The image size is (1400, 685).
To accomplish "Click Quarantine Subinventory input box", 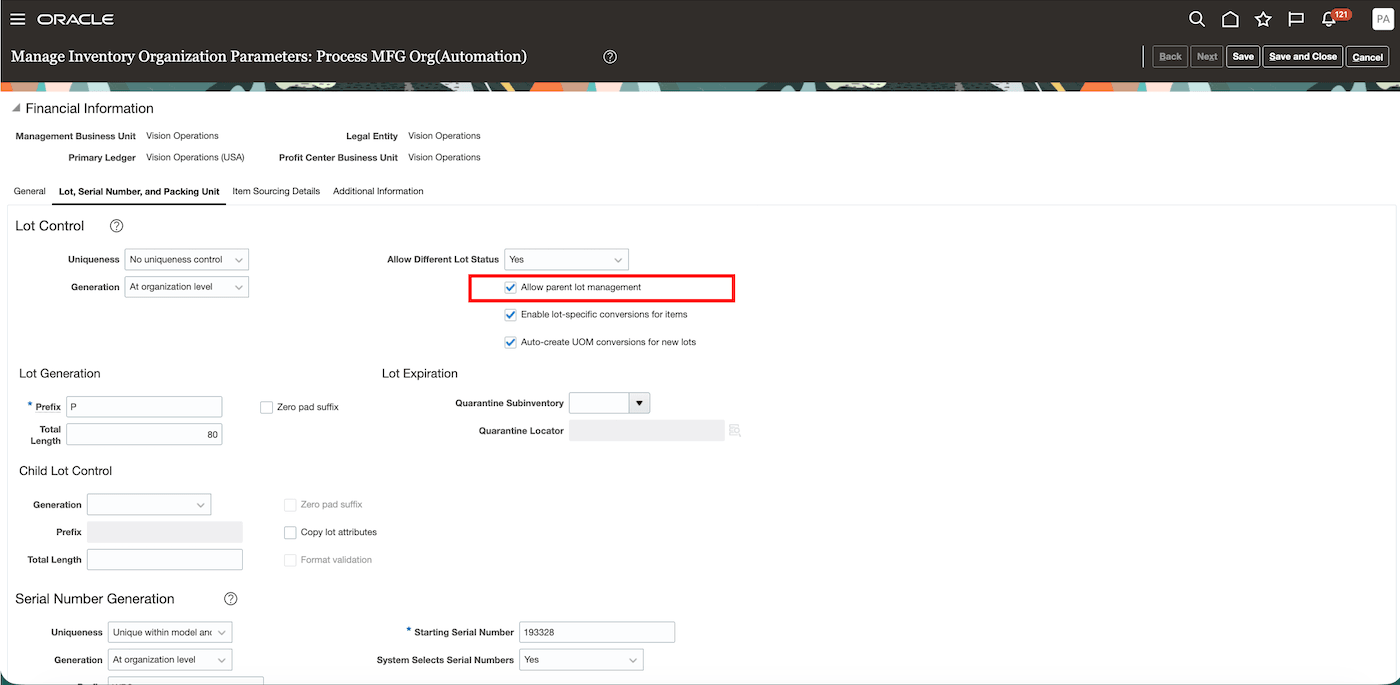I will tap(598, 403).
